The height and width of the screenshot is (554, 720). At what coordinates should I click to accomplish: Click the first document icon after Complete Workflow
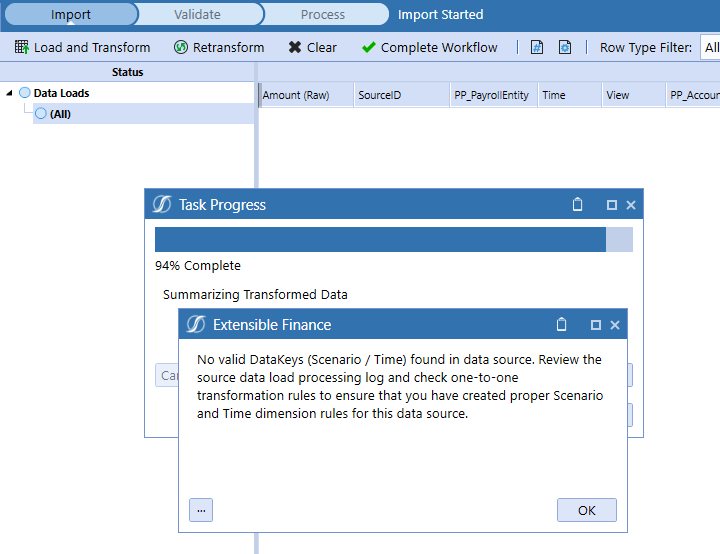click(537, 47)
